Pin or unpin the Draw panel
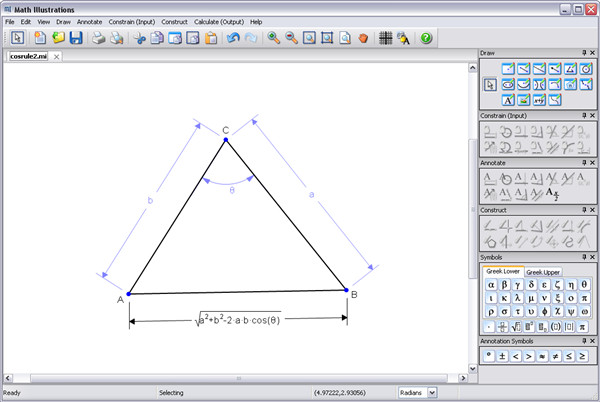600x402 pixels. [583, 50]
